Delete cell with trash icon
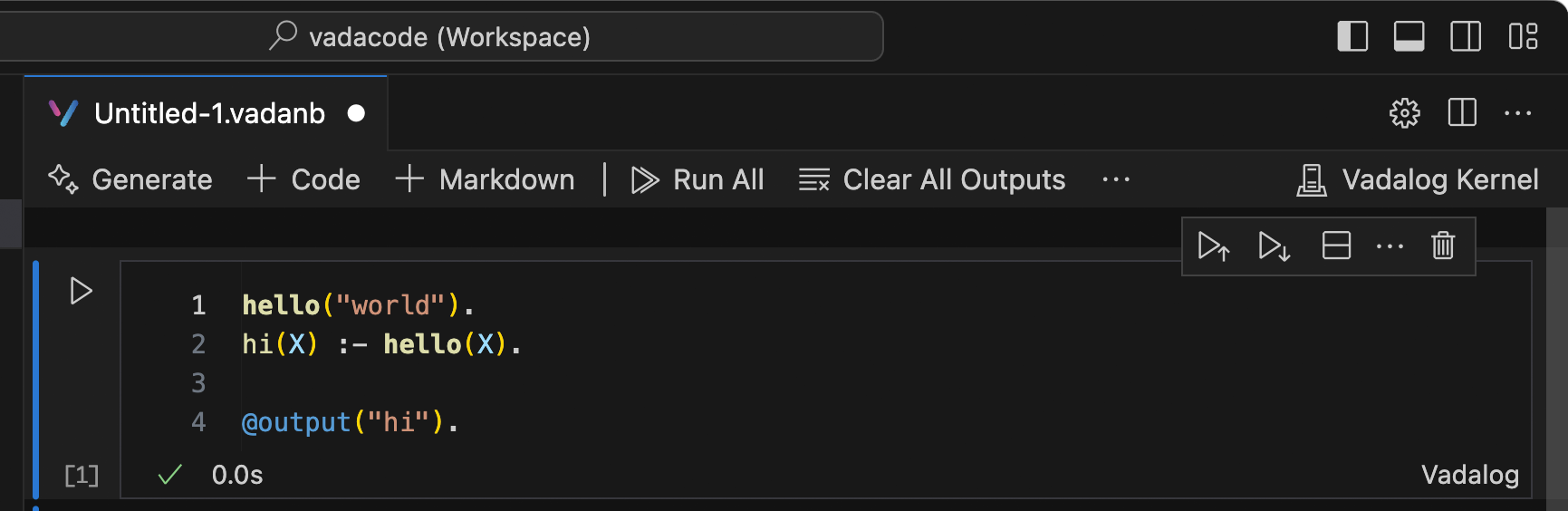1568x511 pixels. [x=1443, y=246]
